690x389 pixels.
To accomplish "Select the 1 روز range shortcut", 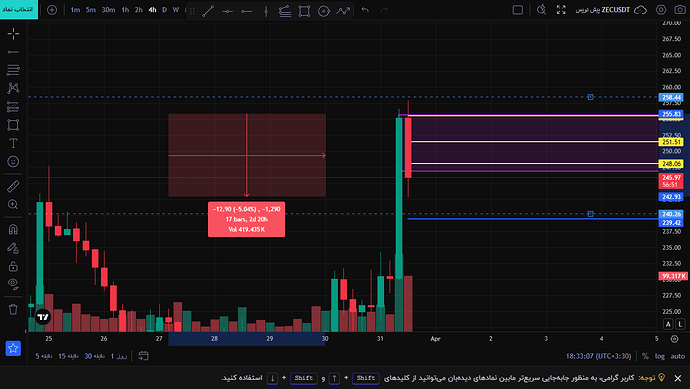I will tap(119, 356).
